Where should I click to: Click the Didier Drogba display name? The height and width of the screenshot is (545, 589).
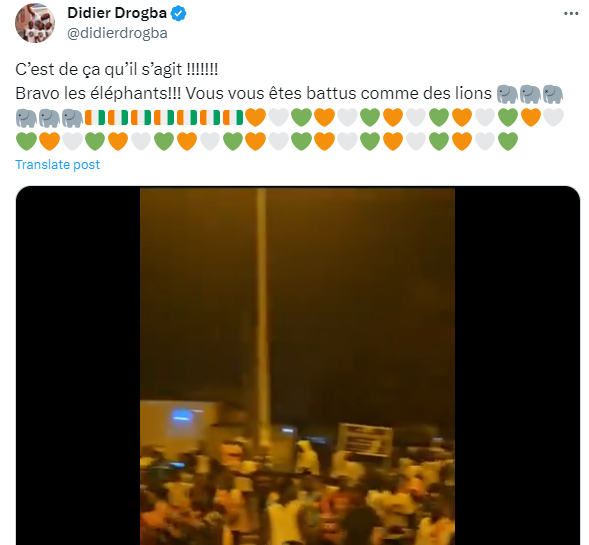pyautogui.click(x=117, y=13)
